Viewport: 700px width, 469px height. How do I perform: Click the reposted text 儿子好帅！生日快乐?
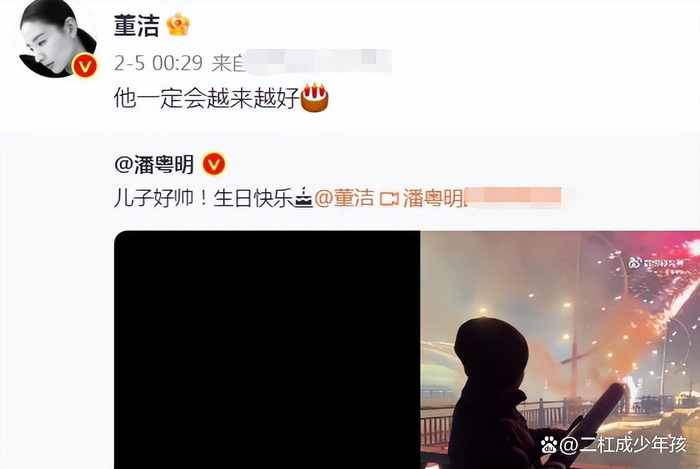(204, 198)
